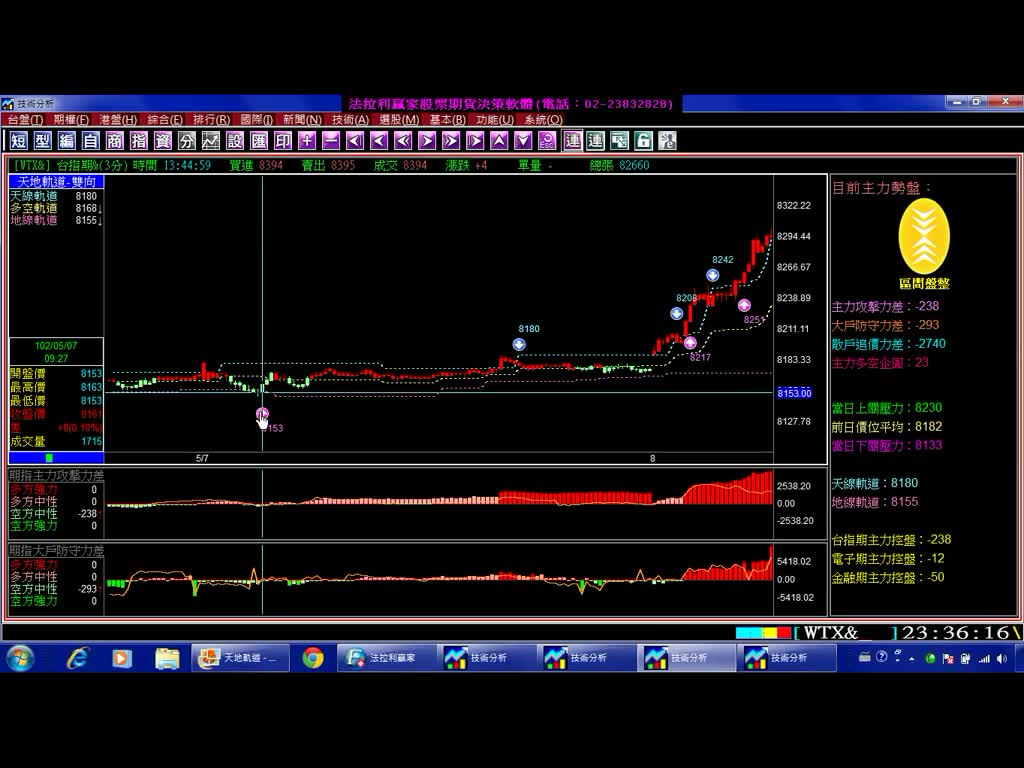The width and height of the screenshot is (1024, 768).
Task: Click the 資 toolbar icon
Action: coord(163,140)
